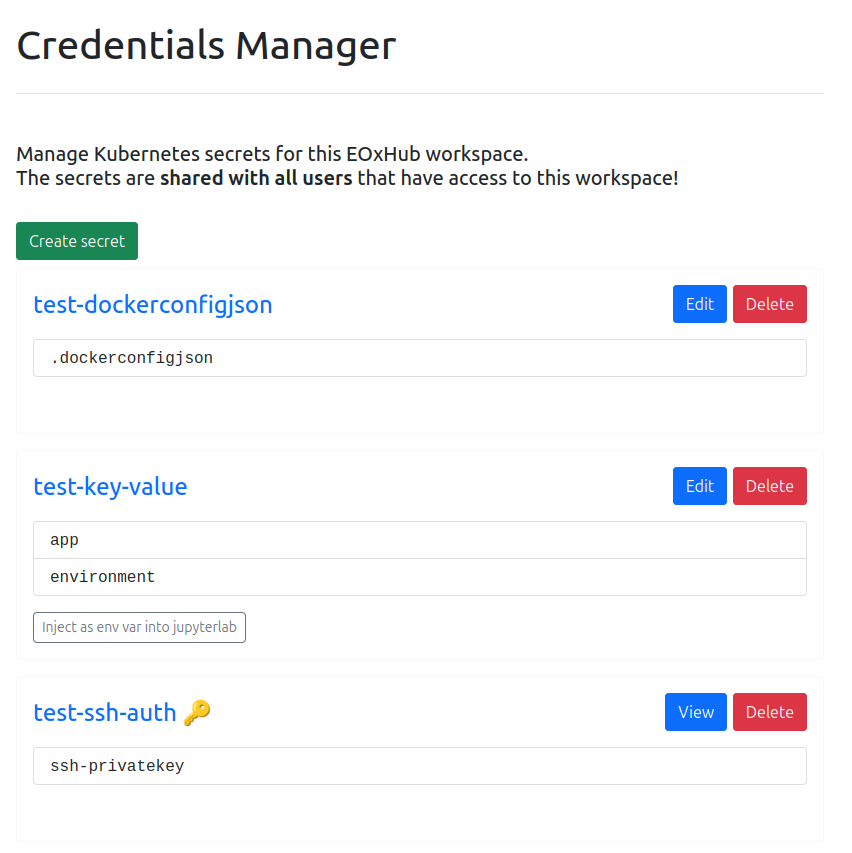Inject key-value secret as env var into jupyterlab

pyautogui.click(x=139, y=627)
